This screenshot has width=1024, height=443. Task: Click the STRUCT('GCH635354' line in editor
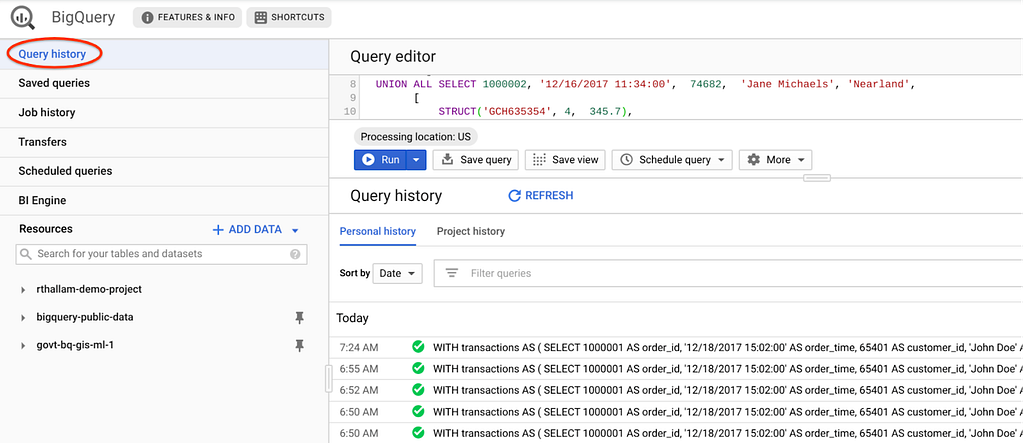534,112
